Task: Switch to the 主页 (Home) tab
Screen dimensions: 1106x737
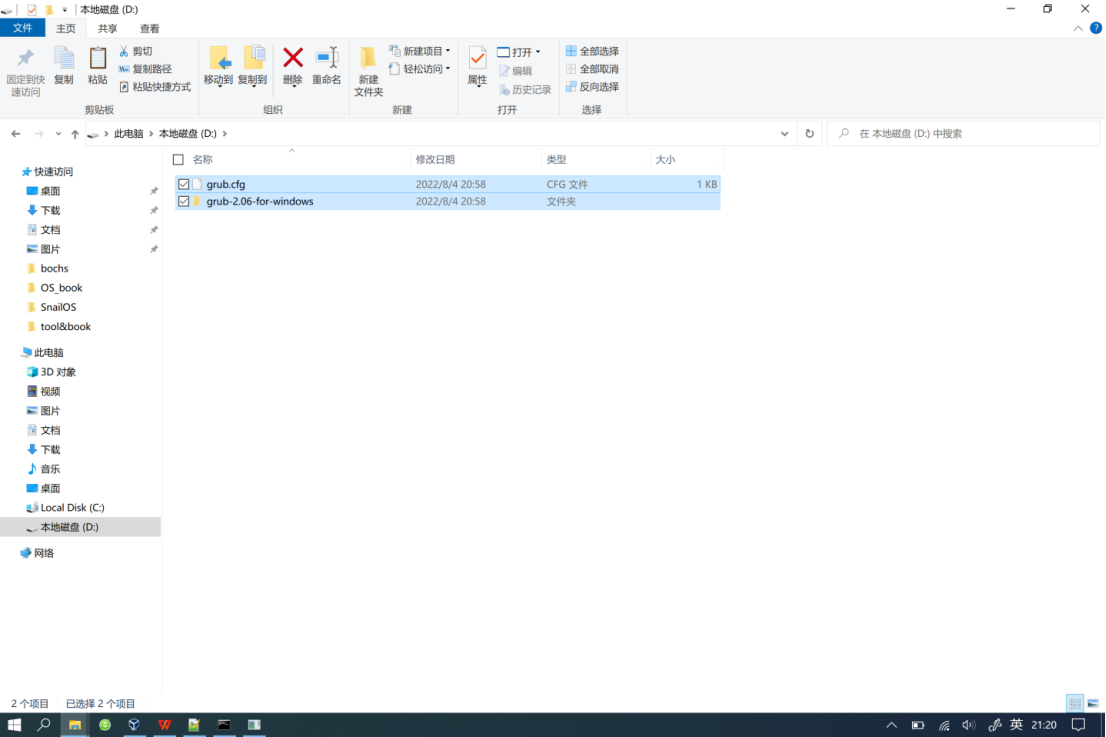Action: [66, 28]
